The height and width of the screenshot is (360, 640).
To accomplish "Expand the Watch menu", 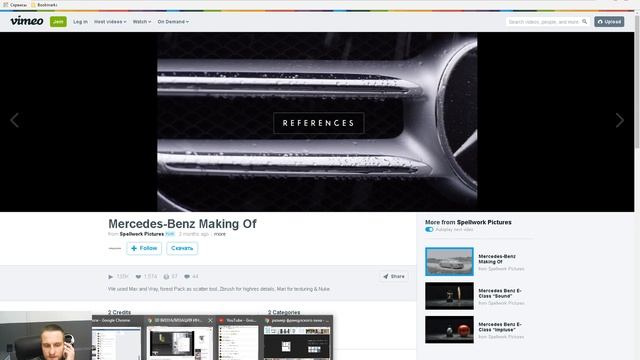I will coord(142,22).
